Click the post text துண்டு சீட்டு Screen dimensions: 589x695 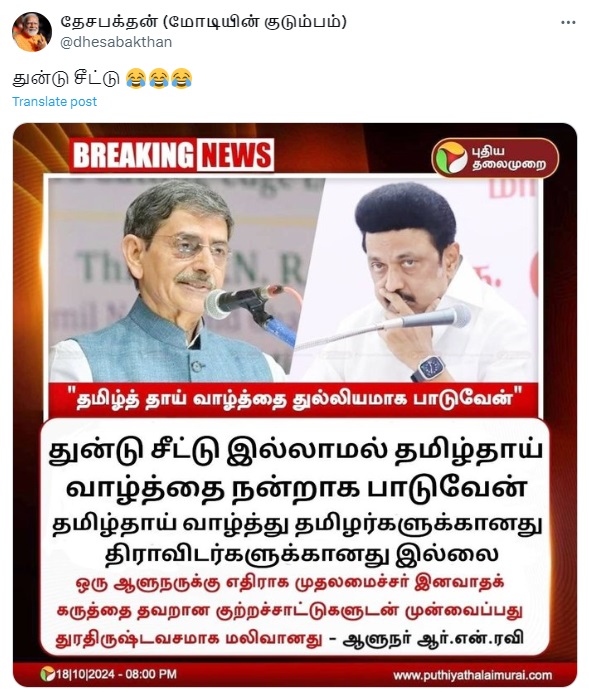(66, 78)
